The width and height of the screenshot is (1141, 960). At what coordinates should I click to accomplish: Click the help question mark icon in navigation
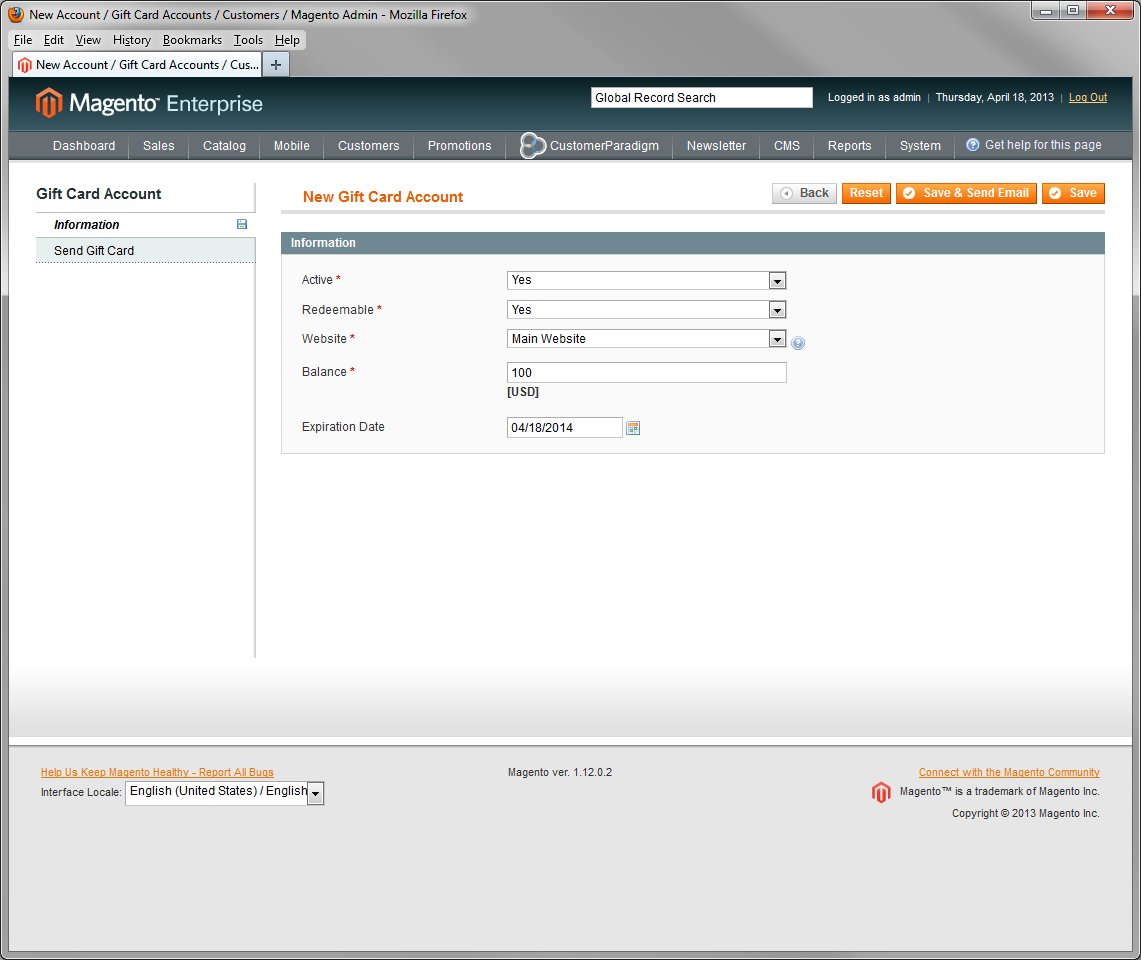coord(972,145)
